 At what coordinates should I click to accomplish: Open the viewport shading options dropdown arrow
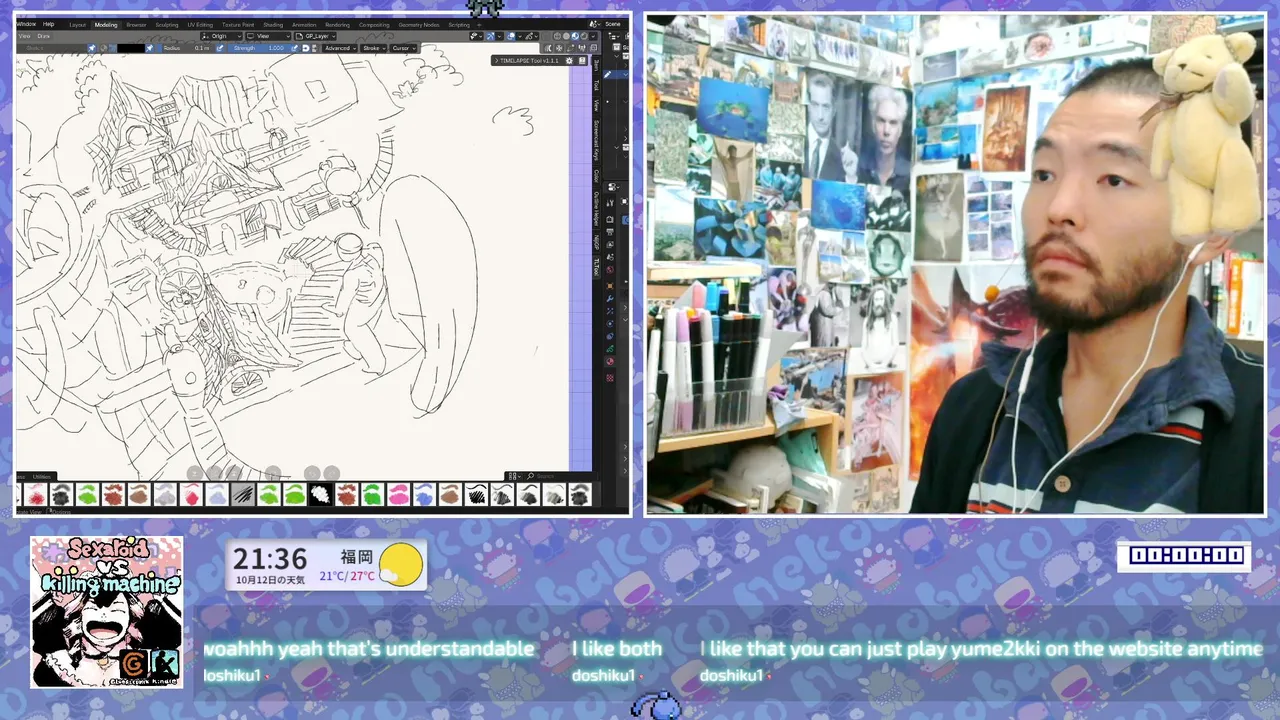tap(592, 36)
